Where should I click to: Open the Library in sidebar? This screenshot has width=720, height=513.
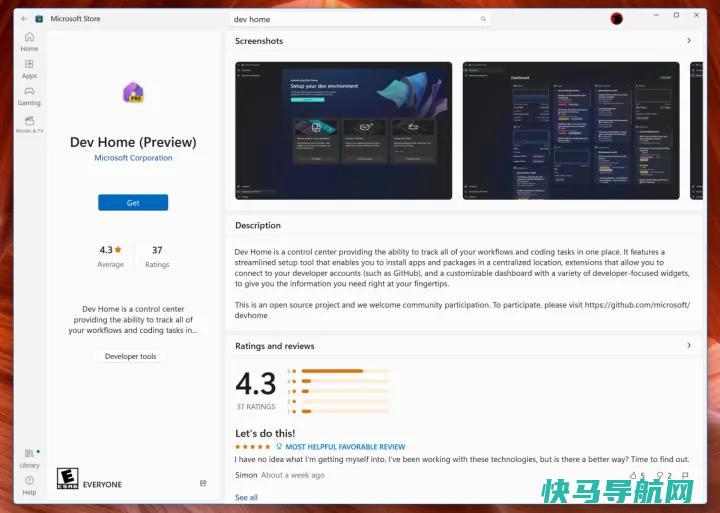(x=29, y=458)
